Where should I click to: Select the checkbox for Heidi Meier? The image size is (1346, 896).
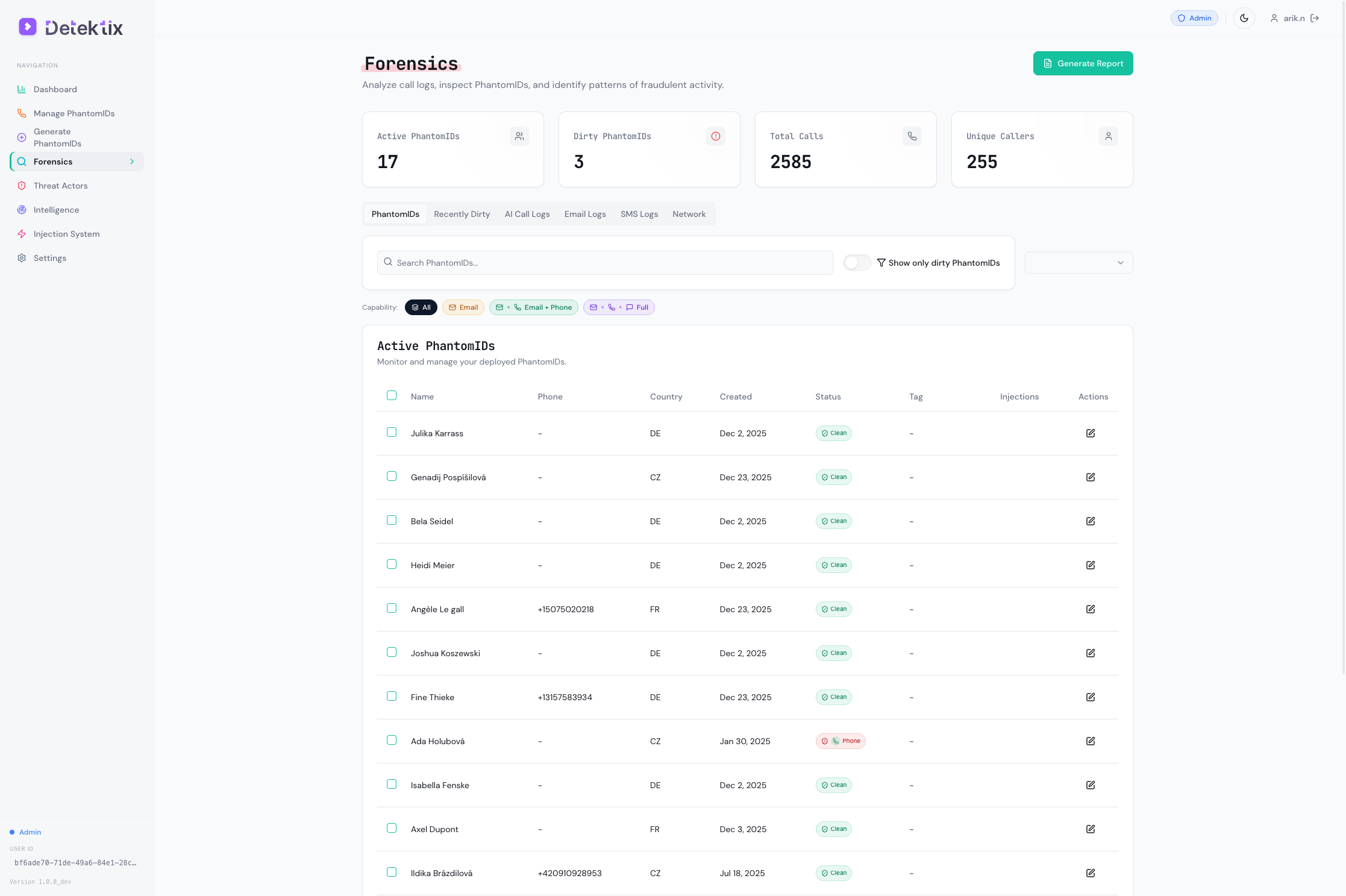pyautogui.click(x=392, y=565)
